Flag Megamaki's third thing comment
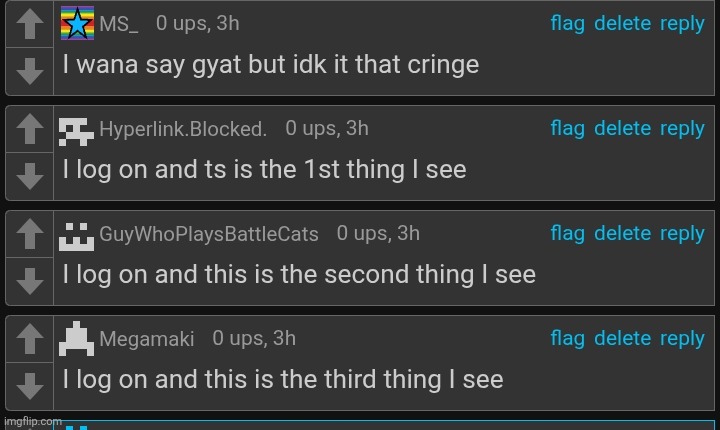 point(567,339)
